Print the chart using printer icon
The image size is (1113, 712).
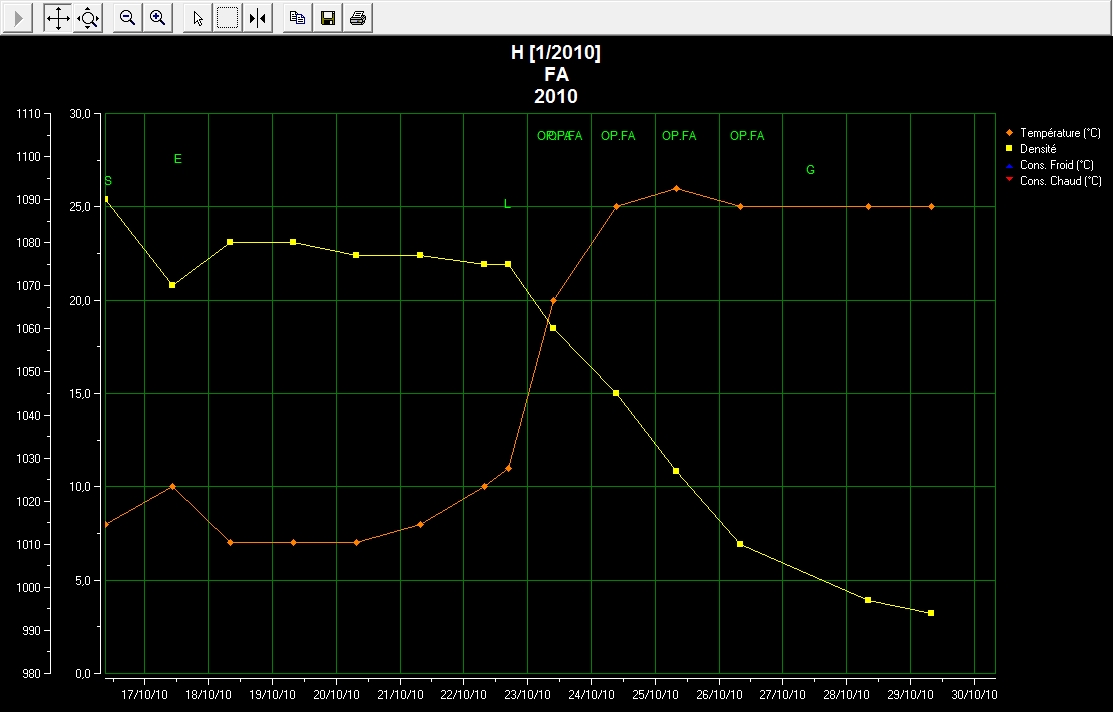click(357, 18)
